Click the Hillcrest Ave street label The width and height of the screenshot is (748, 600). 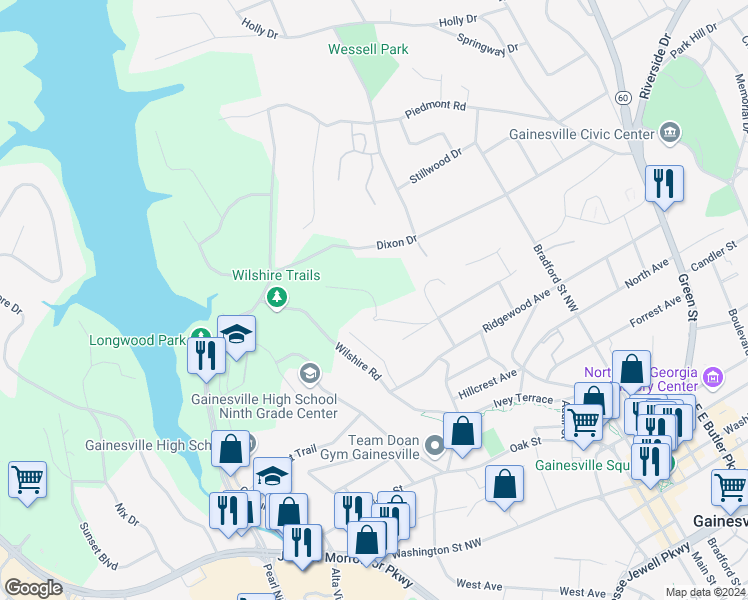point(488,384)
